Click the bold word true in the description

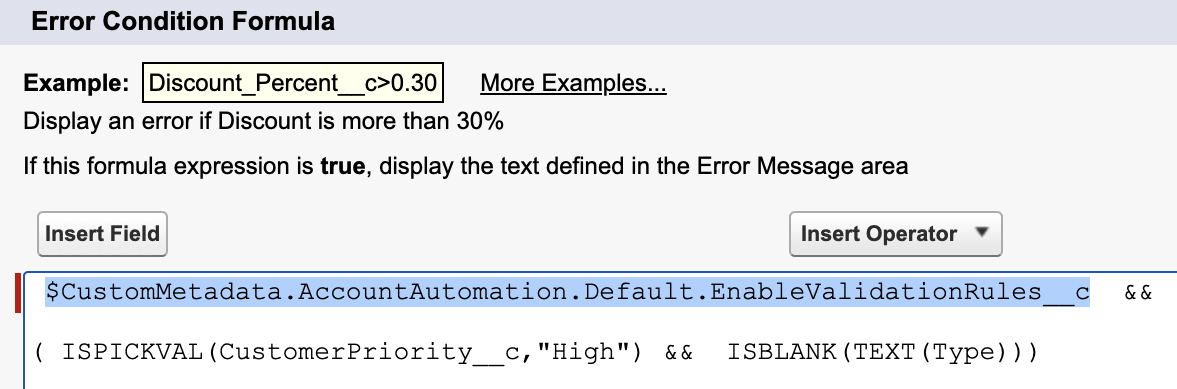click(x=343, y=166)
